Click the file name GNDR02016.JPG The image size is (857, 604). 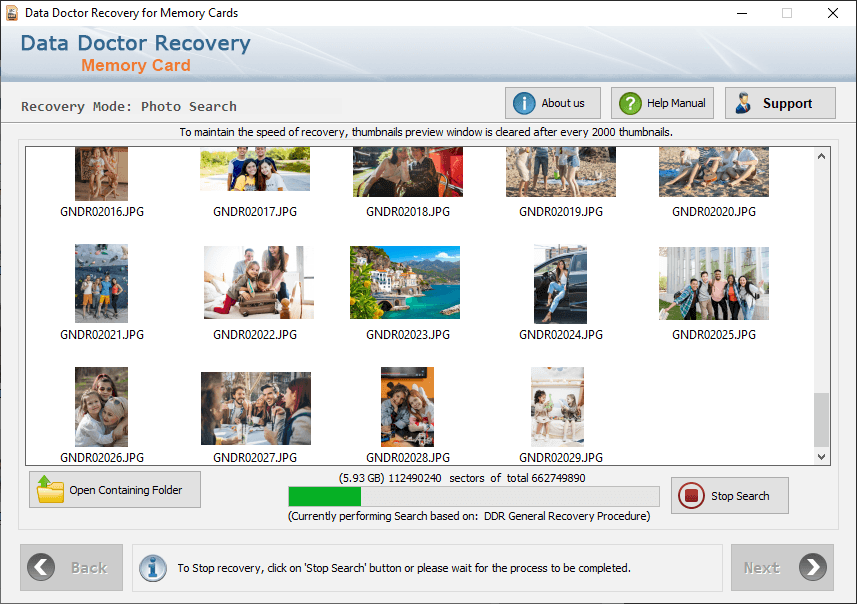(x=102, y=212)
